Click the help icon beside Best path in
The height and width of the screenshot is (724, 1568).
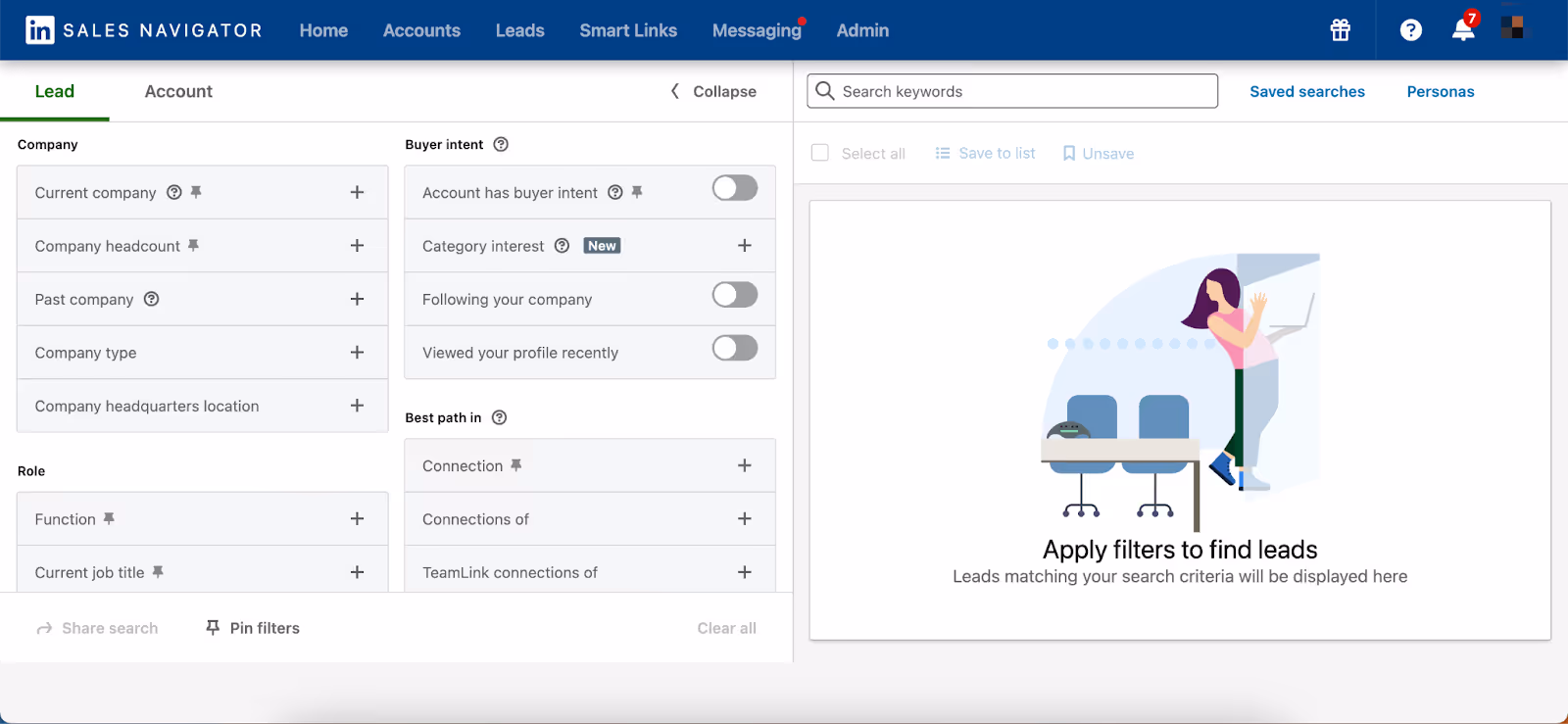500,417
